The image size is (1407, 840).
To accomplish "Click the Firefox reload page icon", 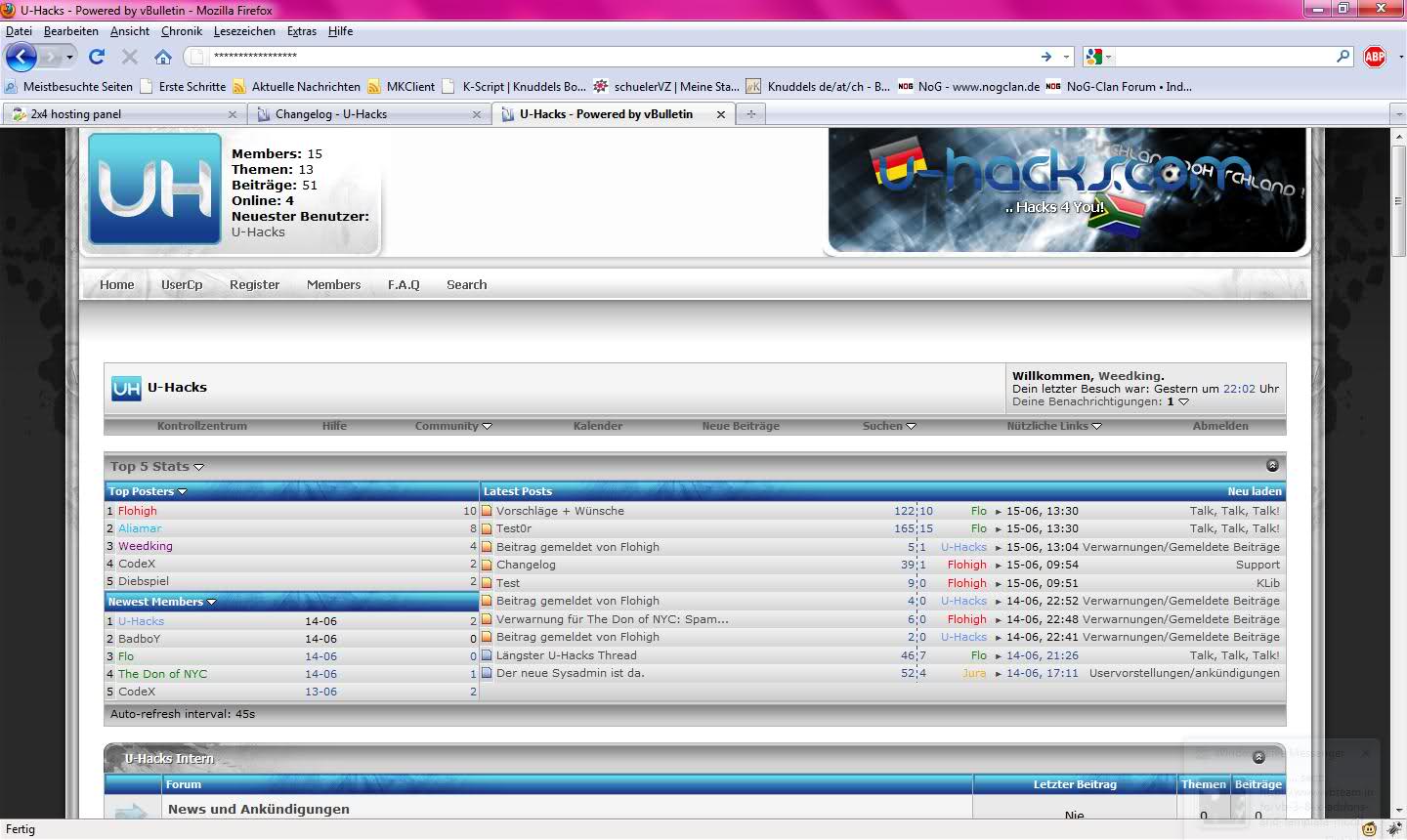I will tap(96, 57).
